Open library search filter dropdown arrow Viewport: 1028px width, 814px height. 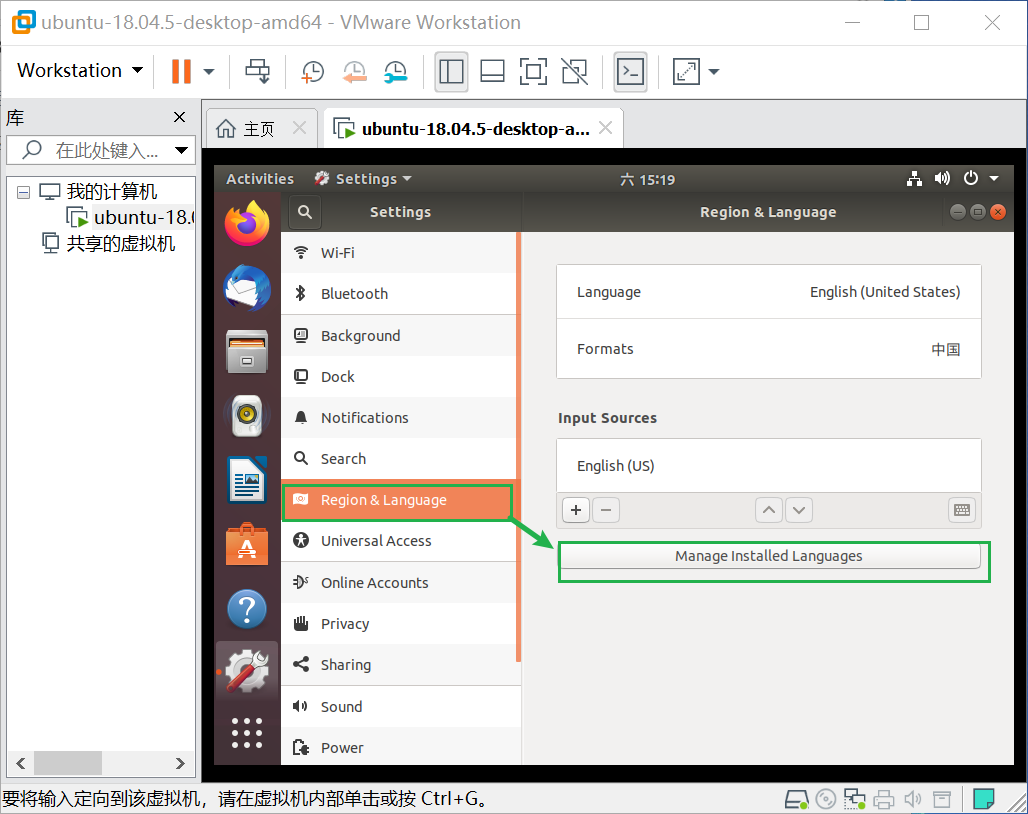[182, 150]
